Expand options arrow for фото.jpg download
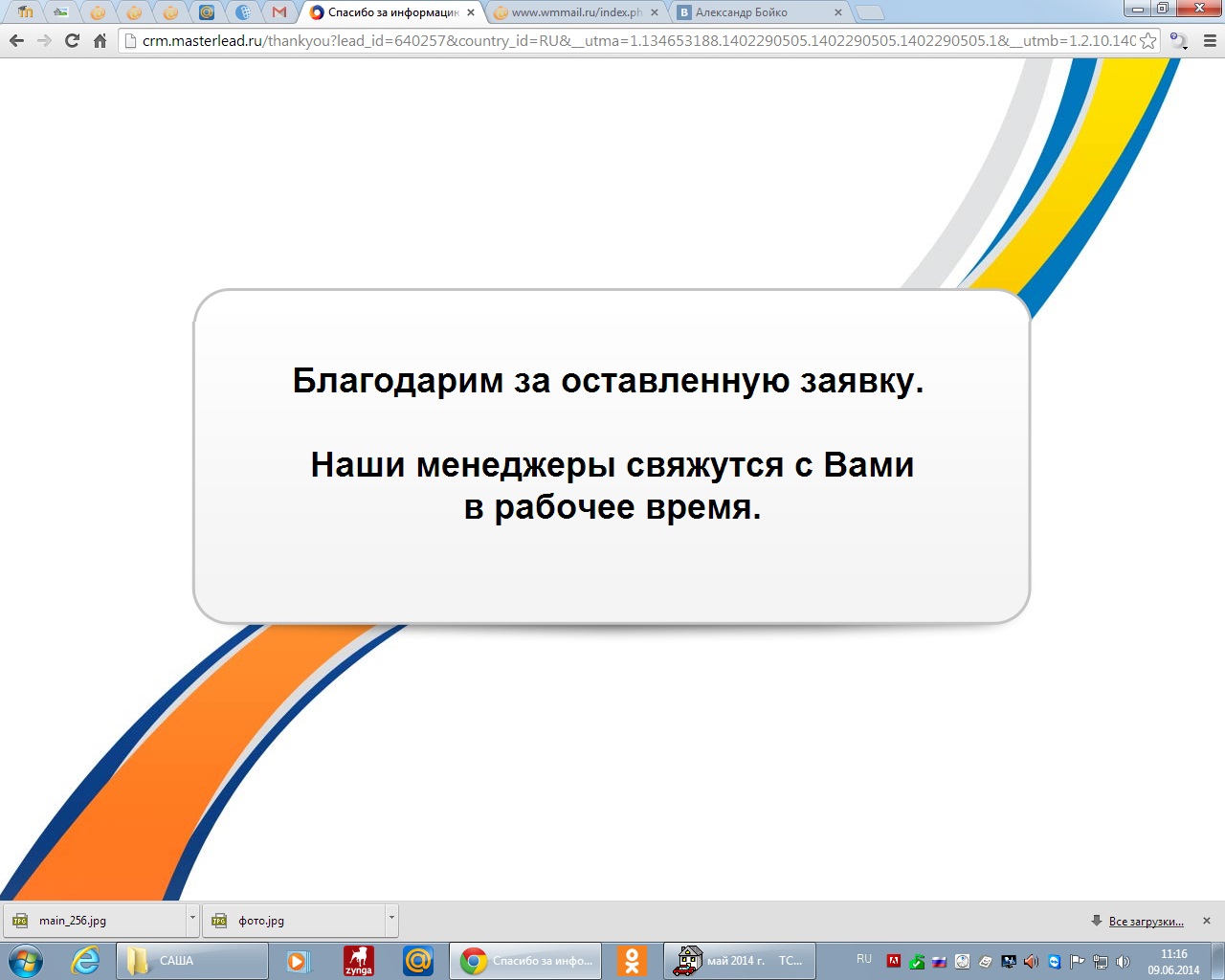Image resolution: width=1225 pixels, height=980 pixels. tap(391, 919)
